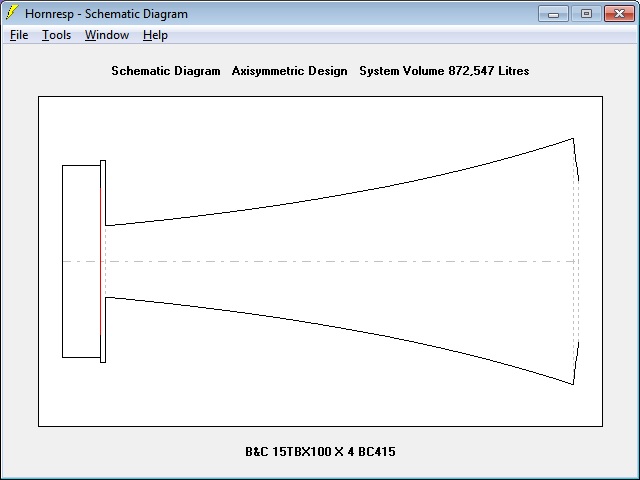Open the Window menu
Image resolution: width=640 pixels, height=480 pixels.
(x=107, y=35)
